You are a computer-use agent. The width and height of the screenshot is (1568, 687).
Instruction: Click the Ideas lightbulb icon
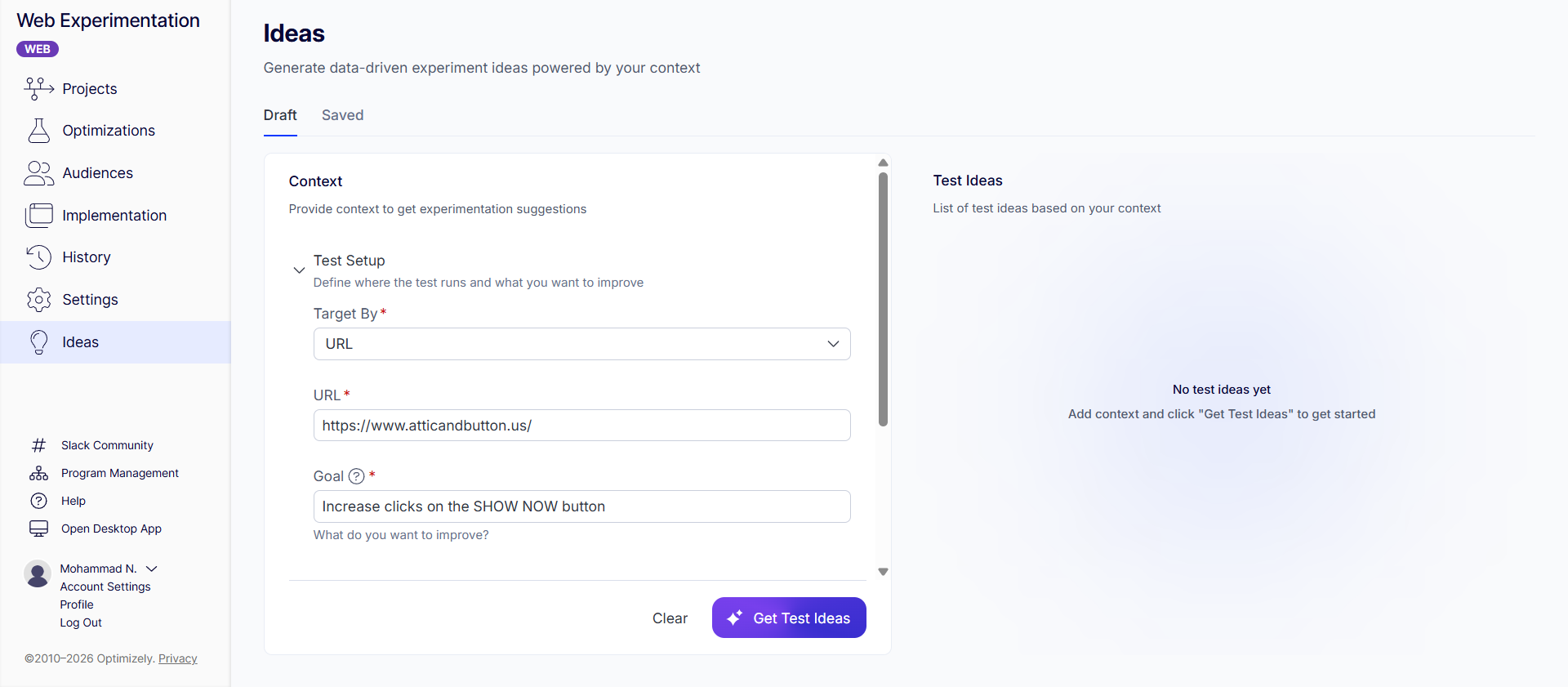pyautogui.click(x=38, y=342)
